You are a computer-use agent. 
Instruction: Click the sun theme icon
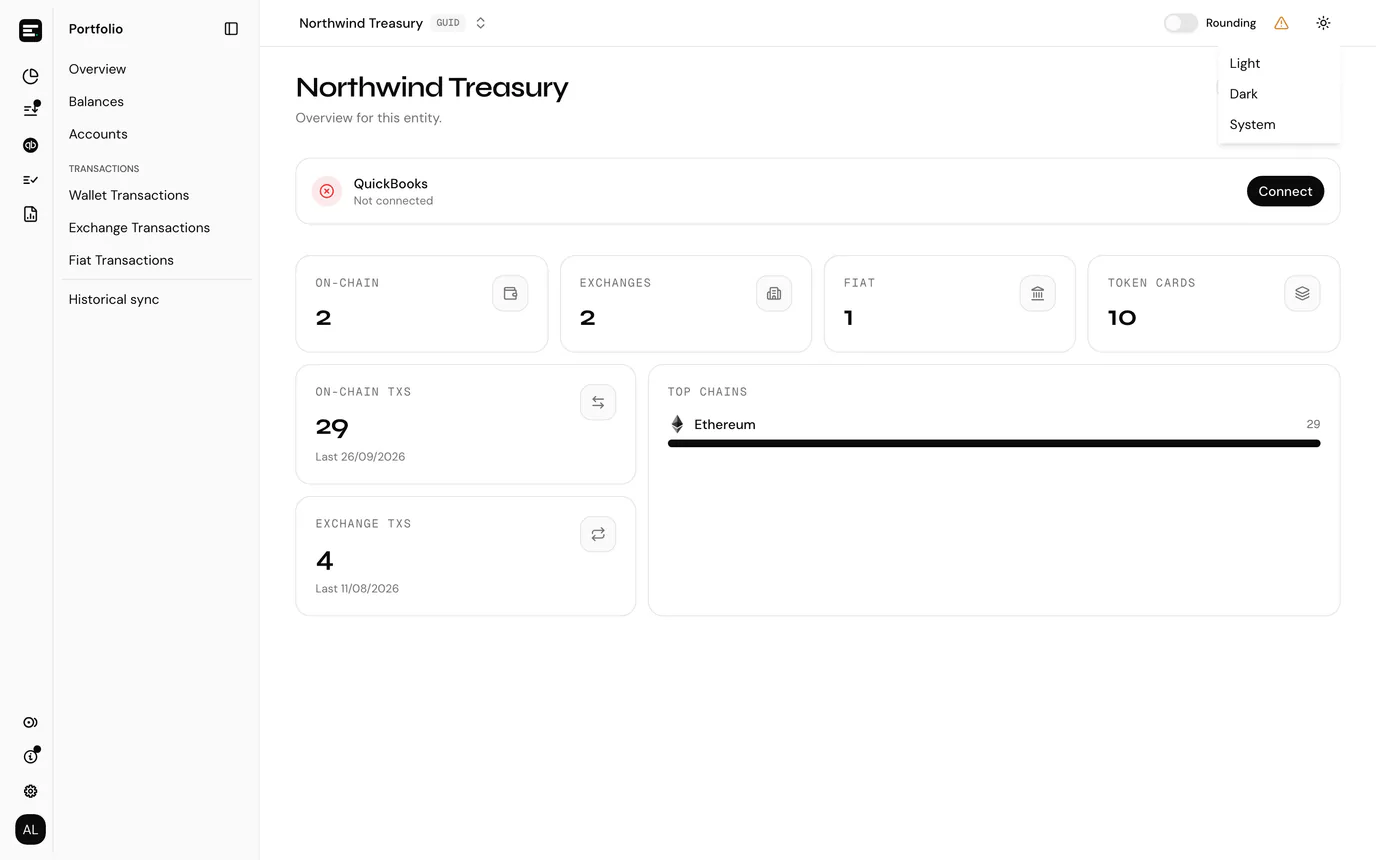1323,23
